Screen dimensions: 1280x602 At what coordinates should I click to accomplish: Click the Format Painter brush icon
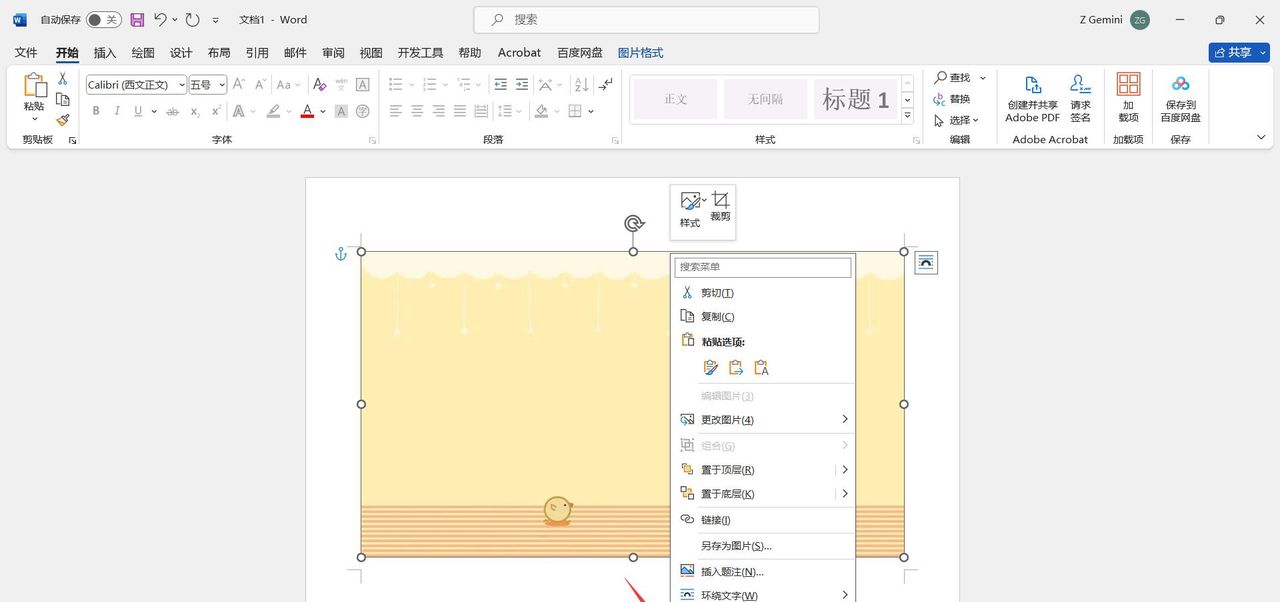tap(63, 120)
